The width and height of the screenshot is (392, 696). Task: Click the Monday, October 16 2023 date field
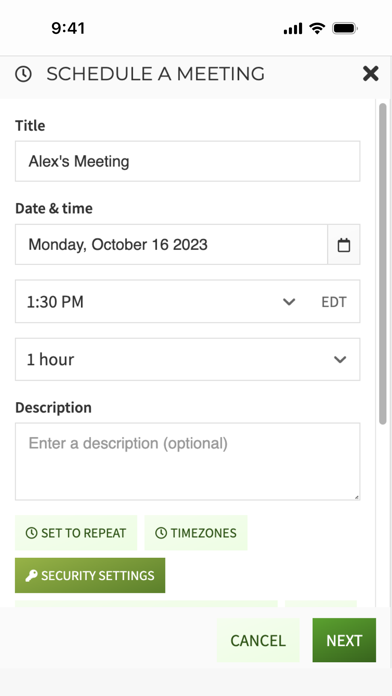(171, 245)
